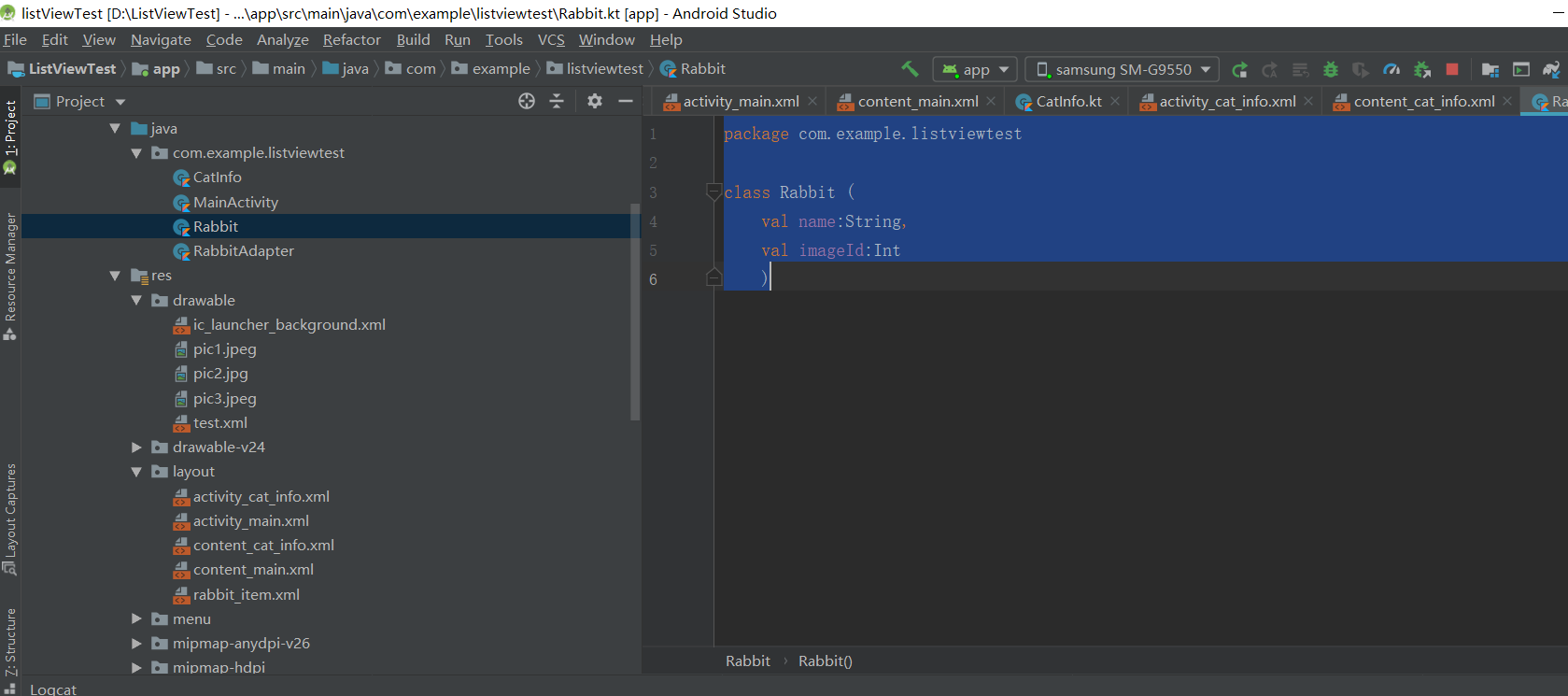The width and height of the screenshot is (1568, 696).
Task: Click Collapse All icon in Project panel
Action: 557,101
